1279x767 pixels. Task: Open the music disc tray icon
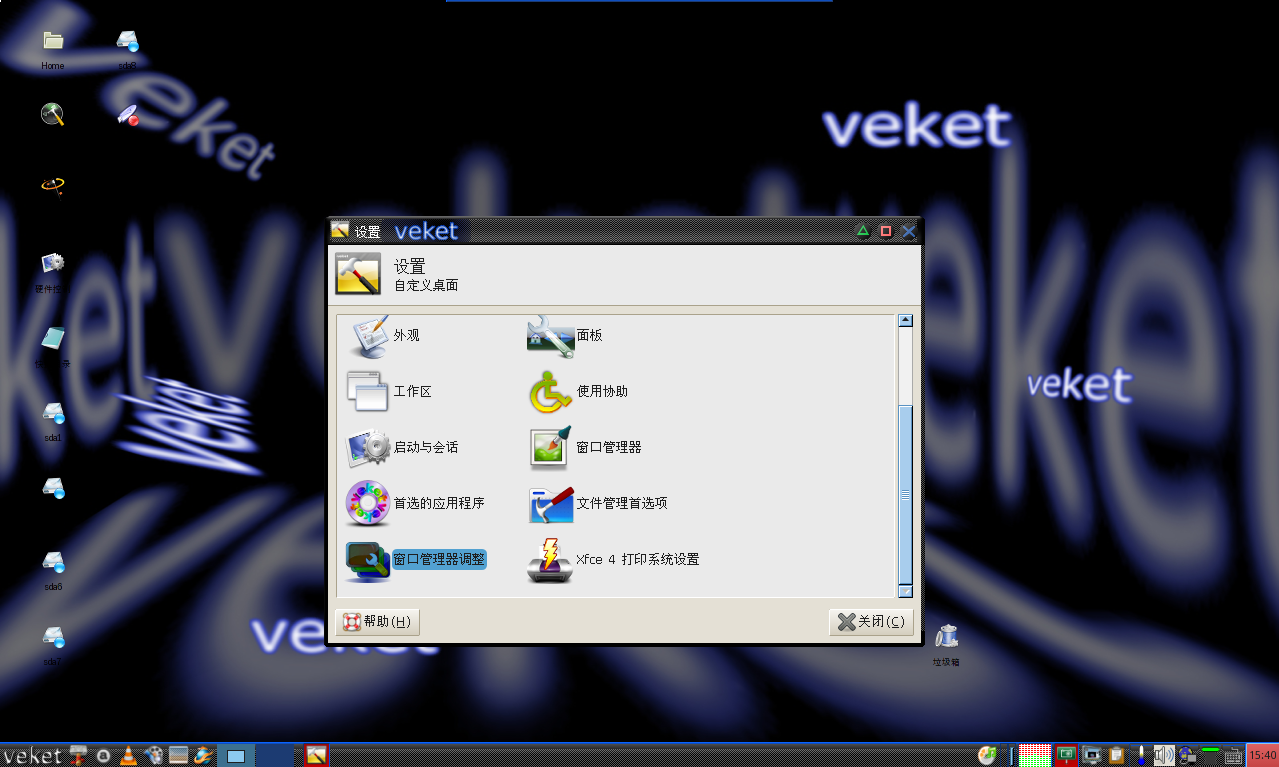[988, 755]
